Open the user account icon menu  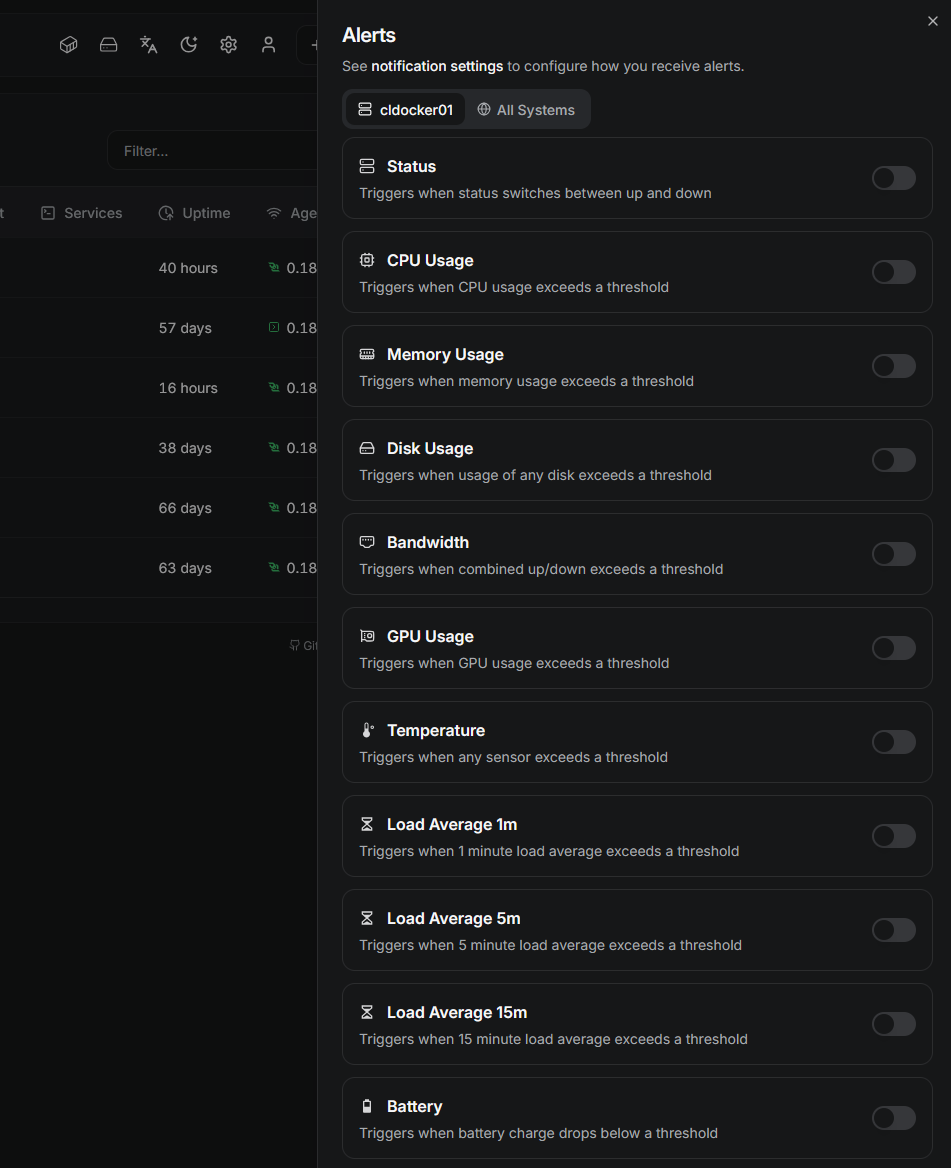click(x=268, y=45)
